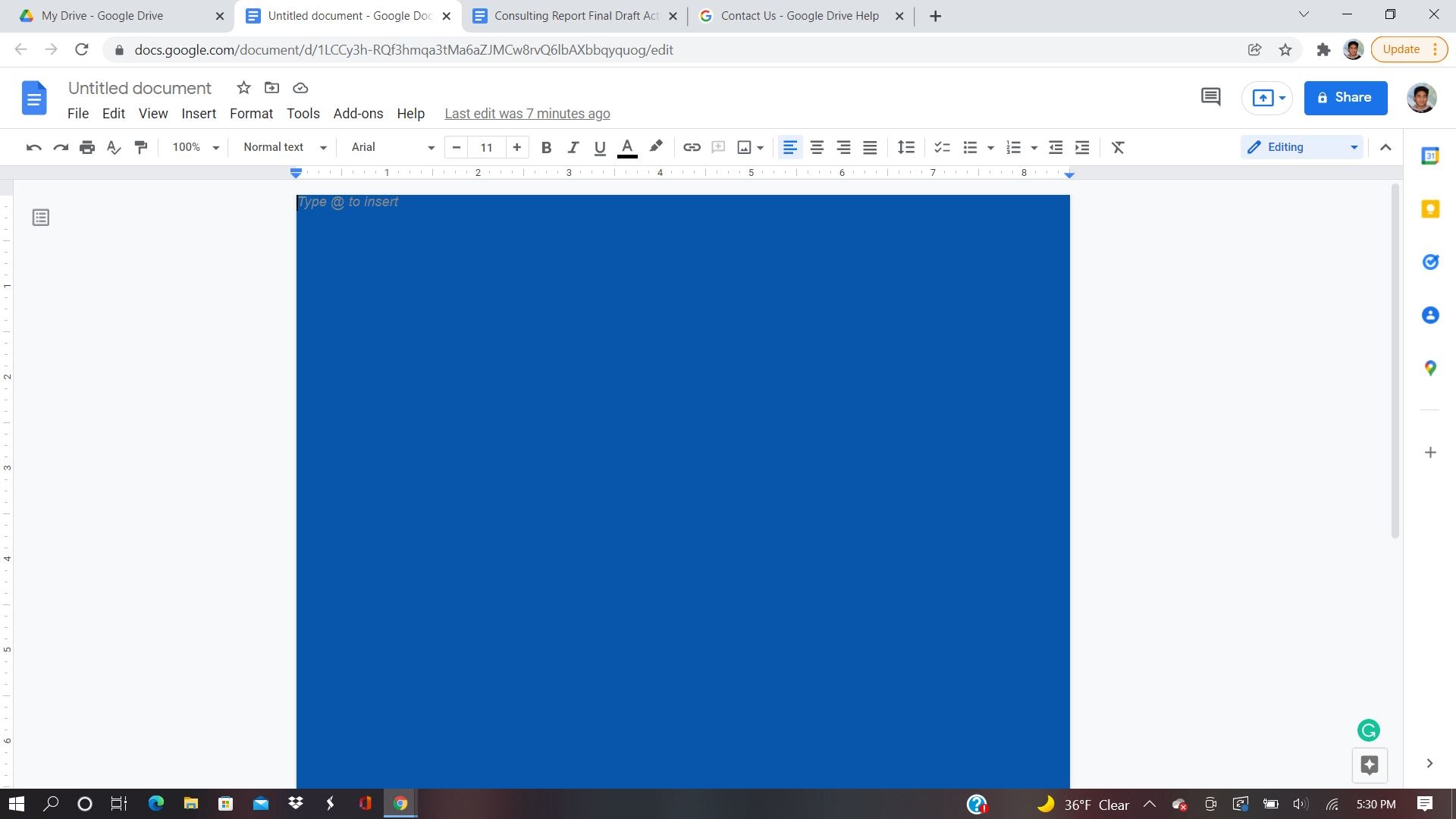Toggle bold formatting icon

[x=546, y=147]
